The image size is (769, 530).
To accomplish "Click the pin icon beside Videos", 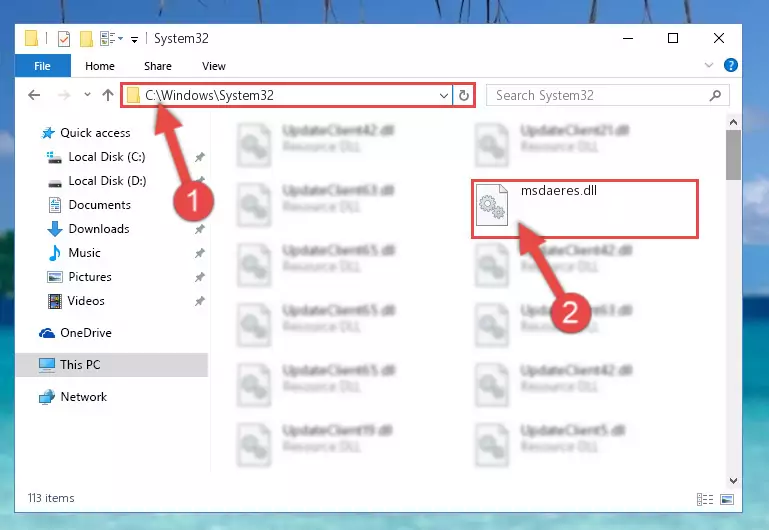I will [x=200, y=301].
